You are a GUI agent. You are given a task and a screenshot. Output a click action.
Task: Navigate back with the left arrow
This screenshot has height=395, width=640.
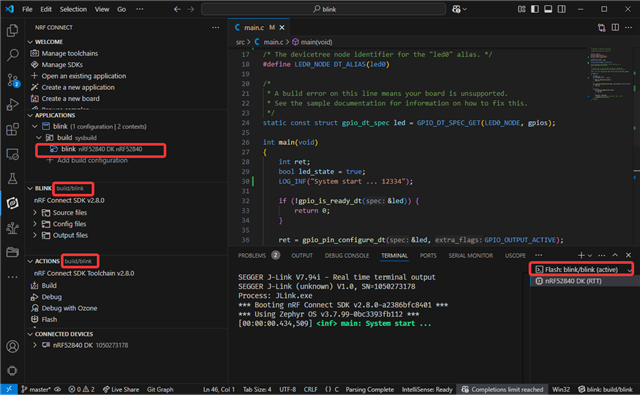177,9
